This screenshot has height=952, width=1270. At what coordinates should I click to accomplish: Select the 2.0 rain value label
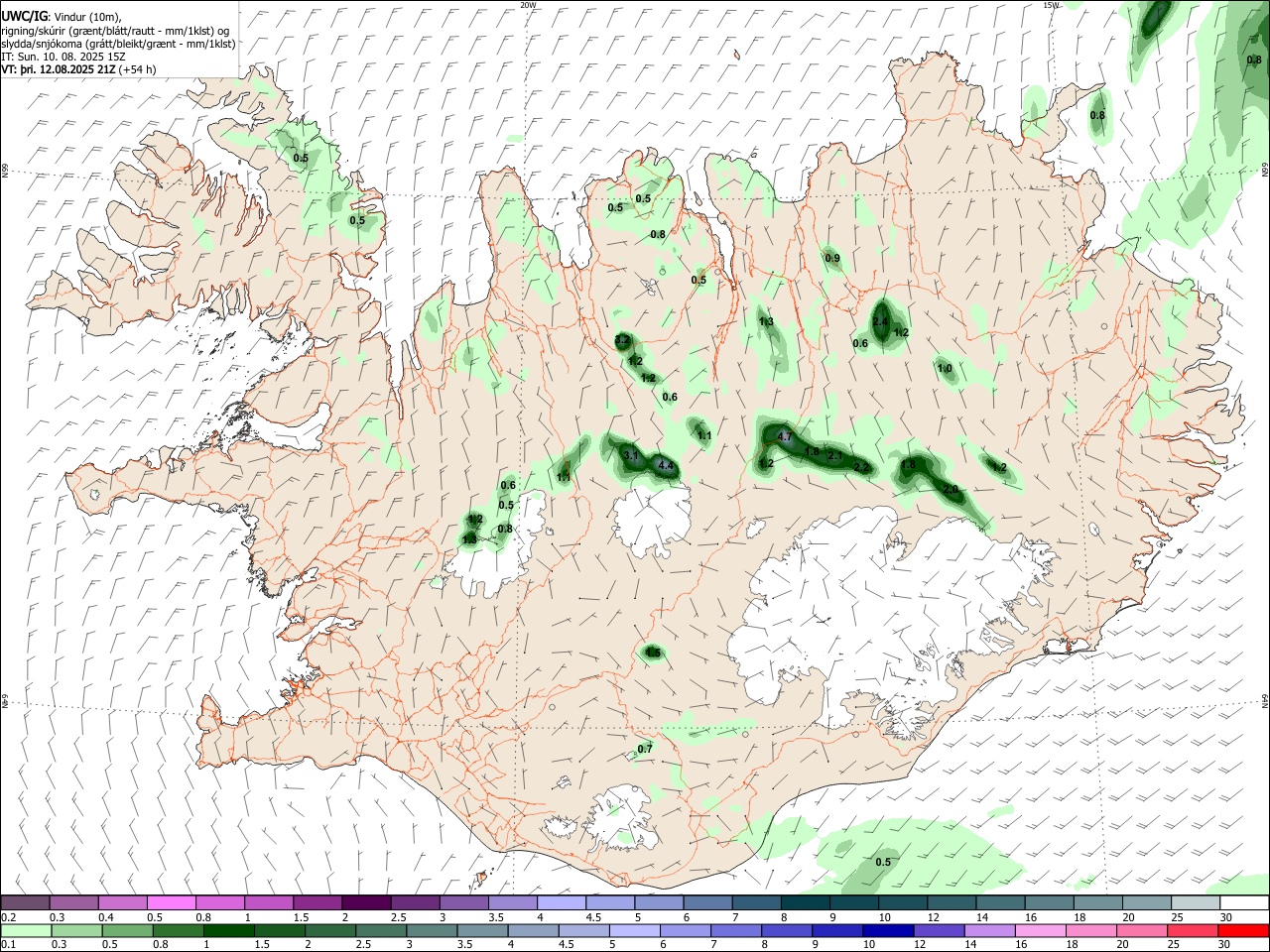(x=951, y=490)
